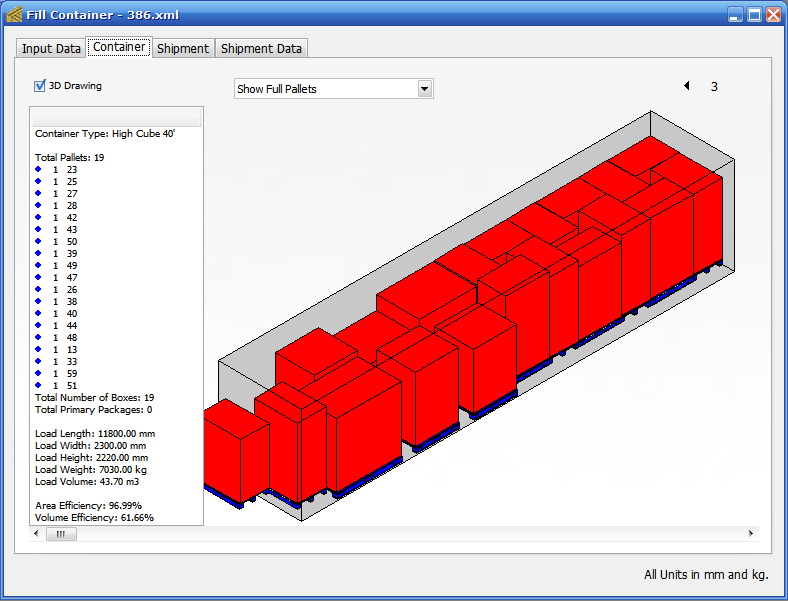Click the Load Weight: 7030.00 kg value

pyautogui.click(x=91, y=470)
